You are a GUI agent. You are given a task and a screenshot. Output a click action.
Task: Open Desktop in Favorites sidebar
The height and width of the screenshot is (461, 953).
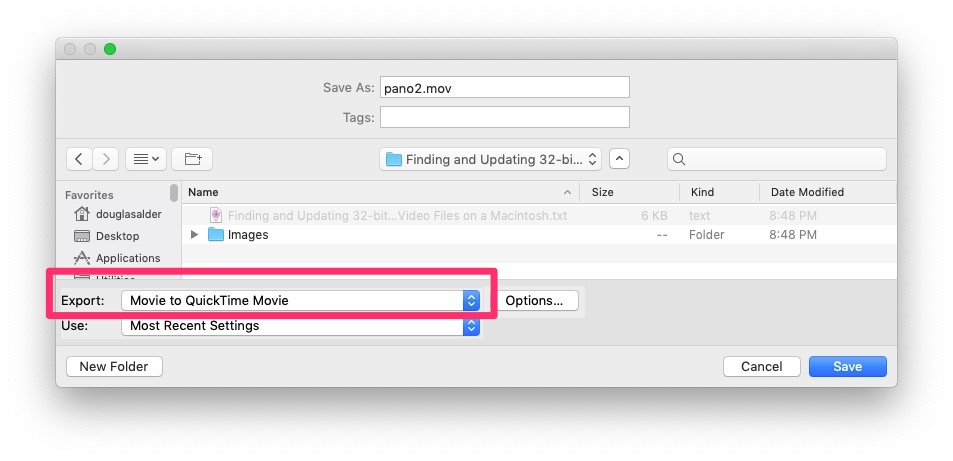(x=117, y=236)
